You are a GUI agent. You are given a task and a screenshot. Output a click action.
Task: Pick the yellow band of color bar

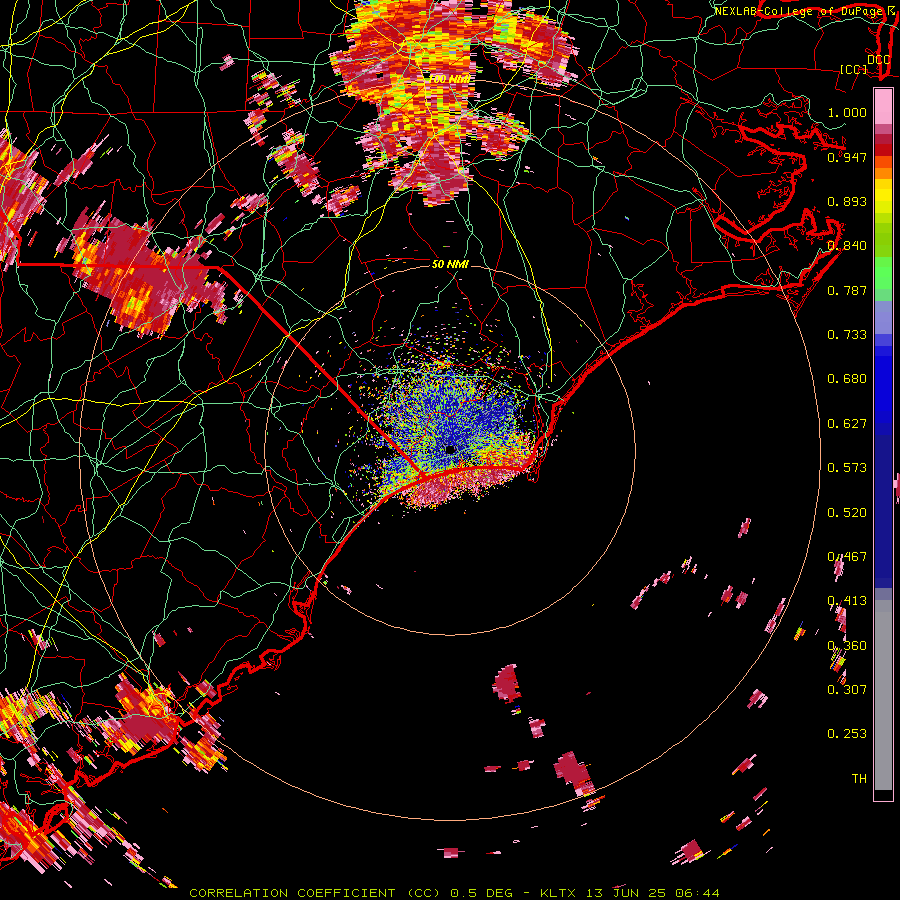point(883,198)
